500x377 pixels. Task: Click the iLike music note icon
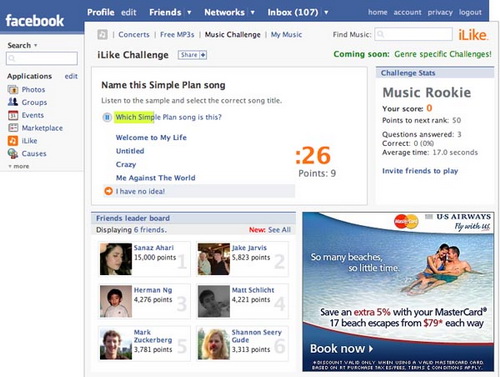click(x=102, y=34)
